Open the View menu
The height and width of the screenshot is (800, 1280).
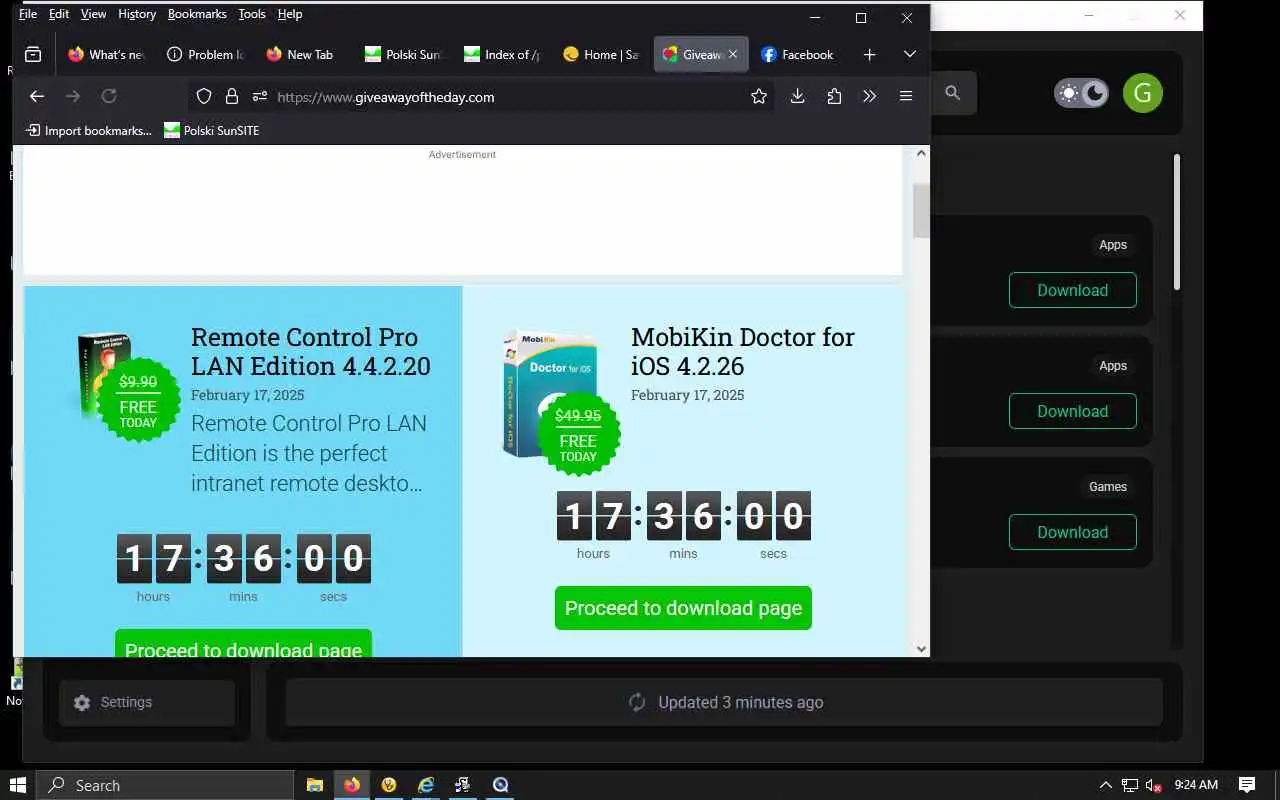pos(93,14)
